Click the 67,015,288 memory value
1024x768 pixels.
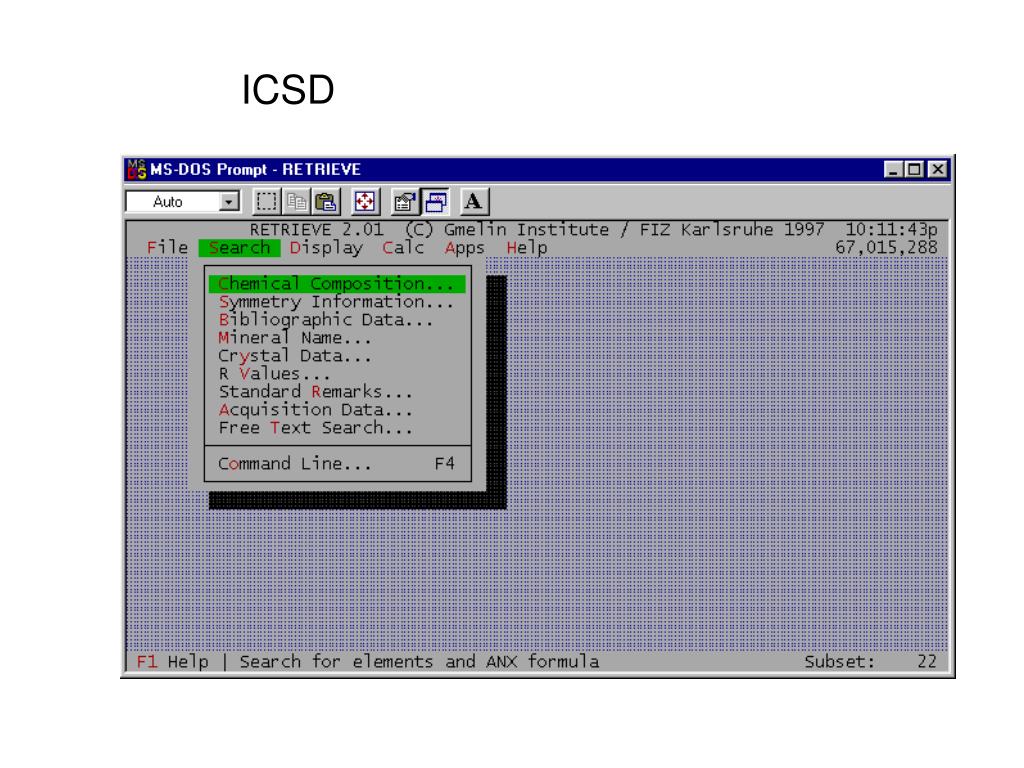[x=886, y=248]
